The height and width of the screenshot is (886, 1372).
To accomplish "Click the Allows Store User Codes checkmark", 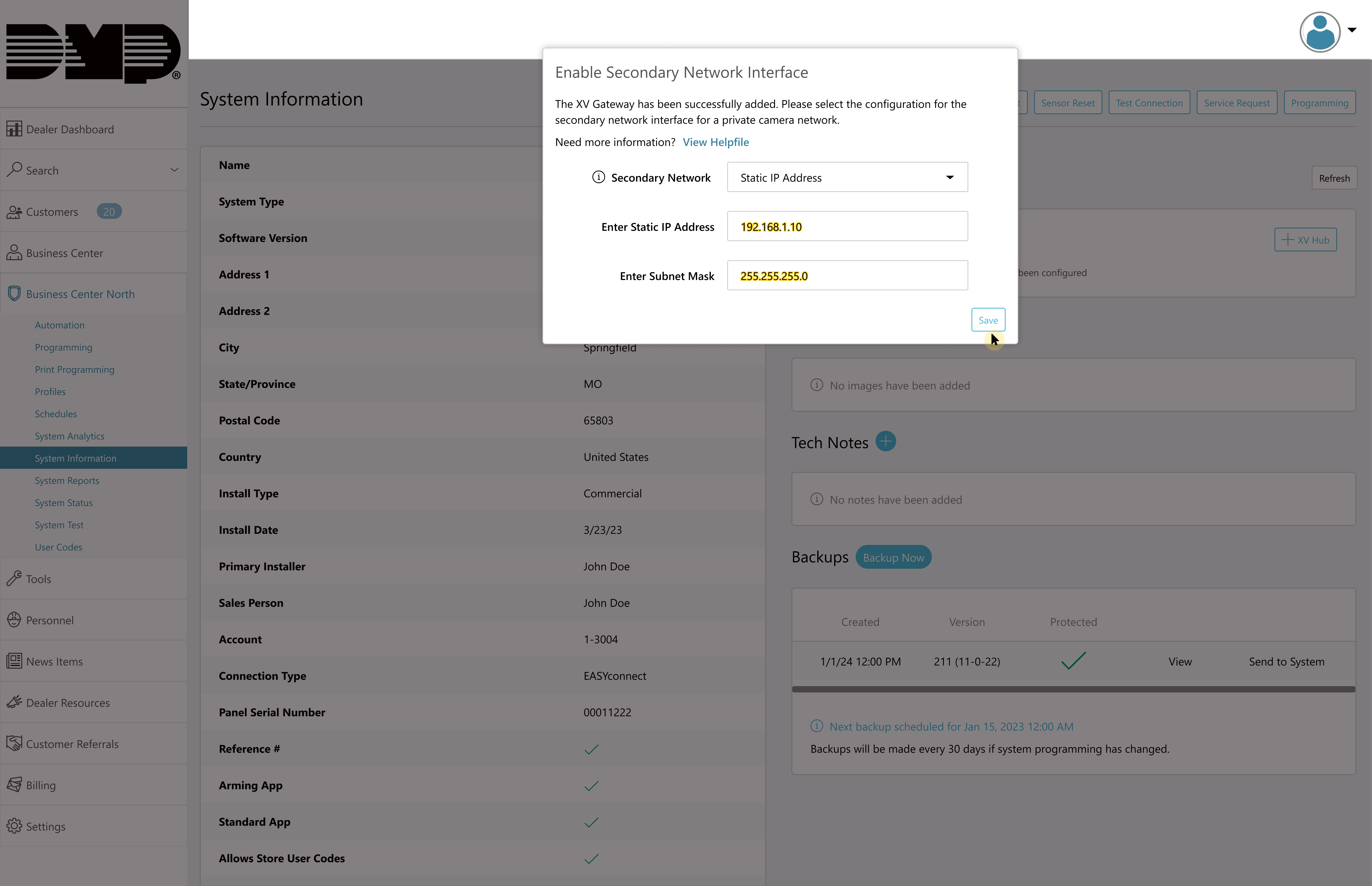I will pos(591,859).
